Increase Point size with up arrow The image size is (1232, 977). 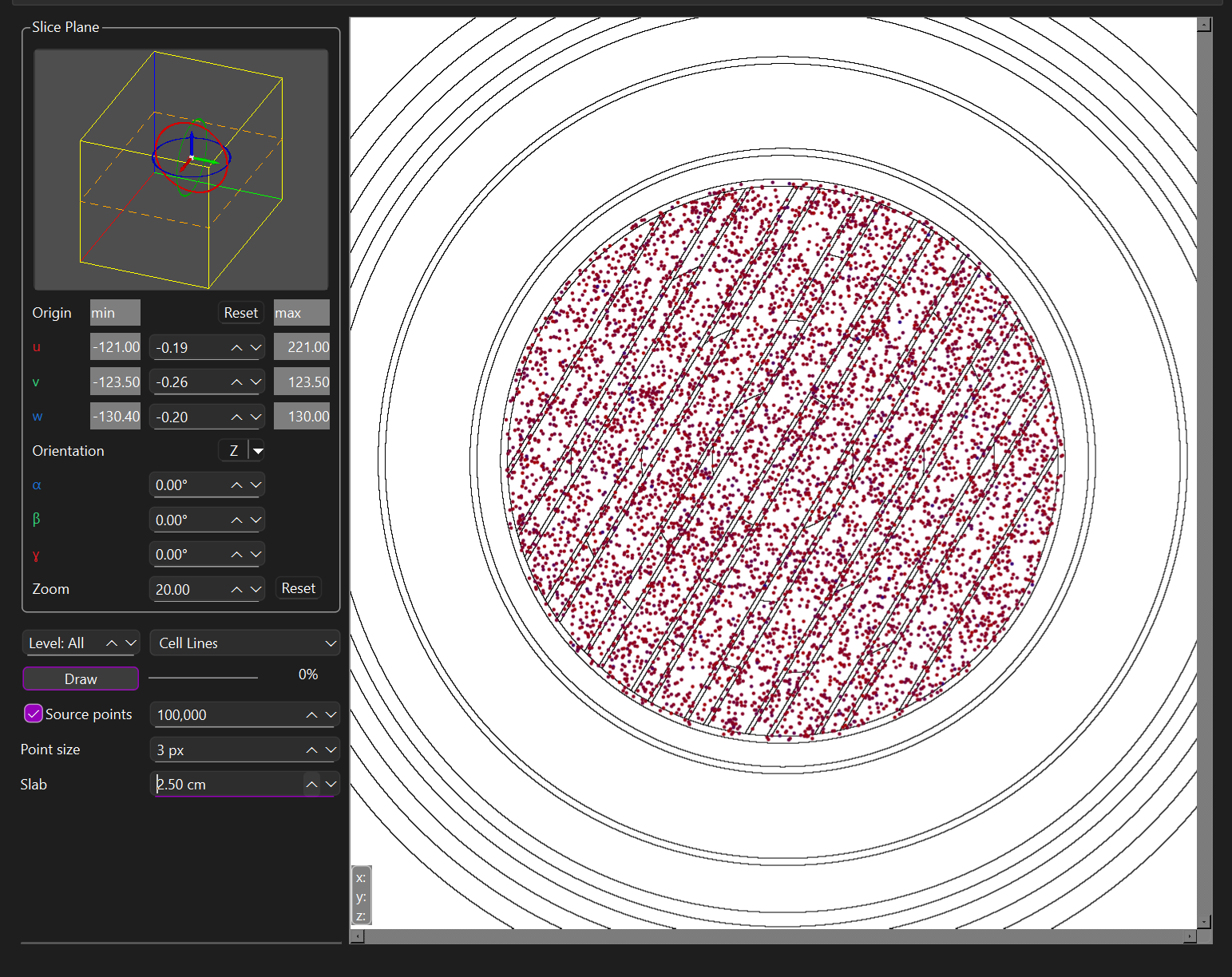(x=311, y=750)
